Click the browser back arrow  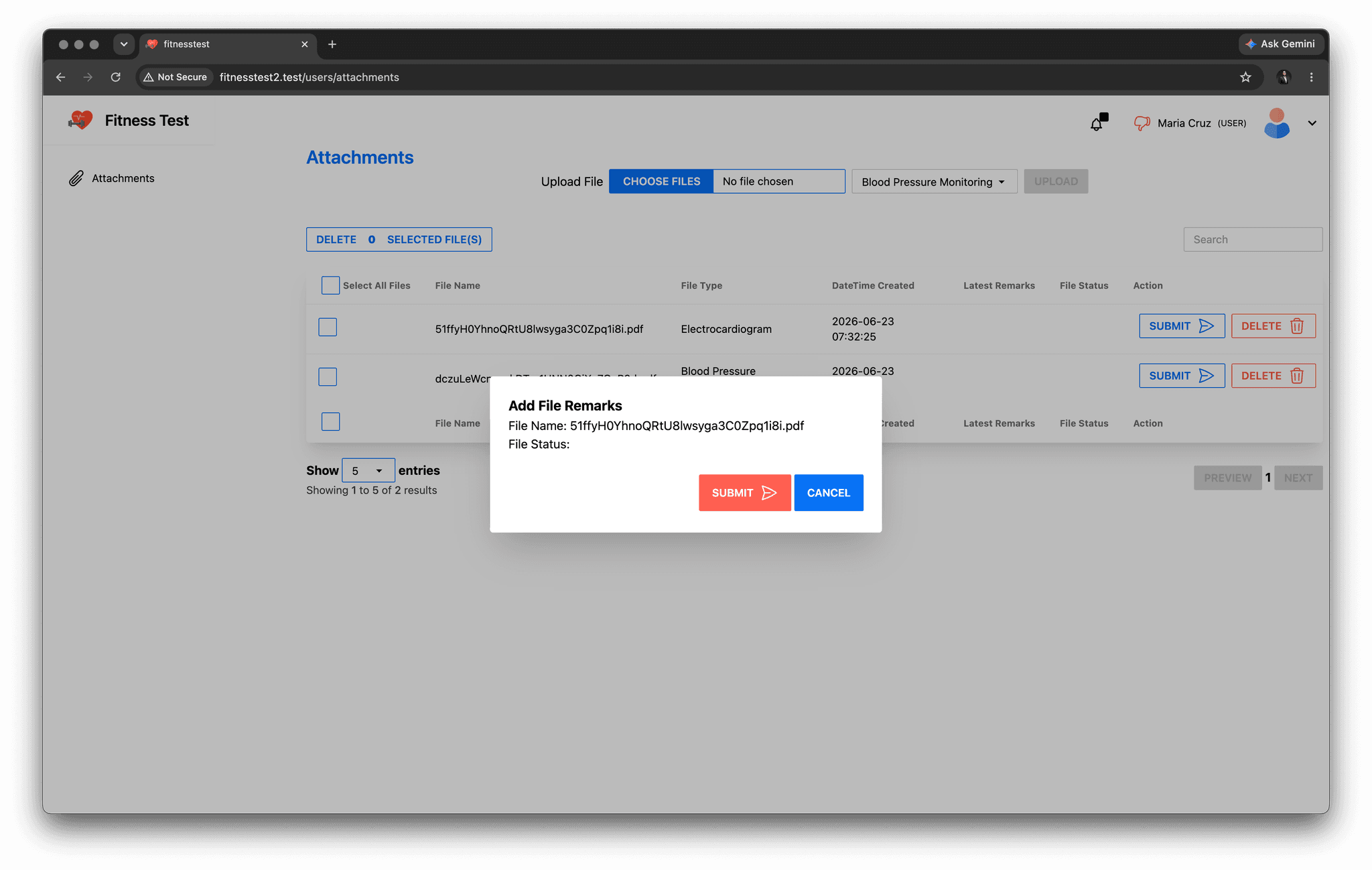[x=60, y=77]
